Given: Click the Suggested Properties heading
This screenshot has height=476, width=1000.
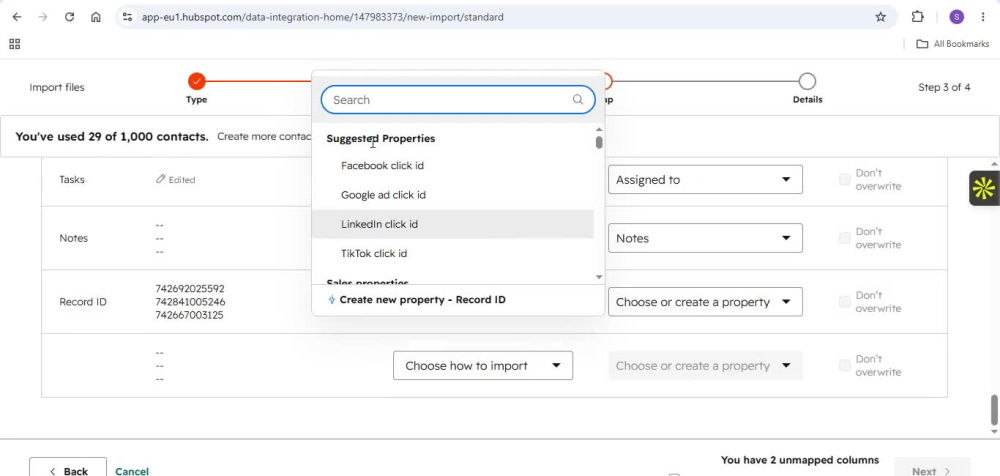Looking at the screenshot, I should click(381, 138).
